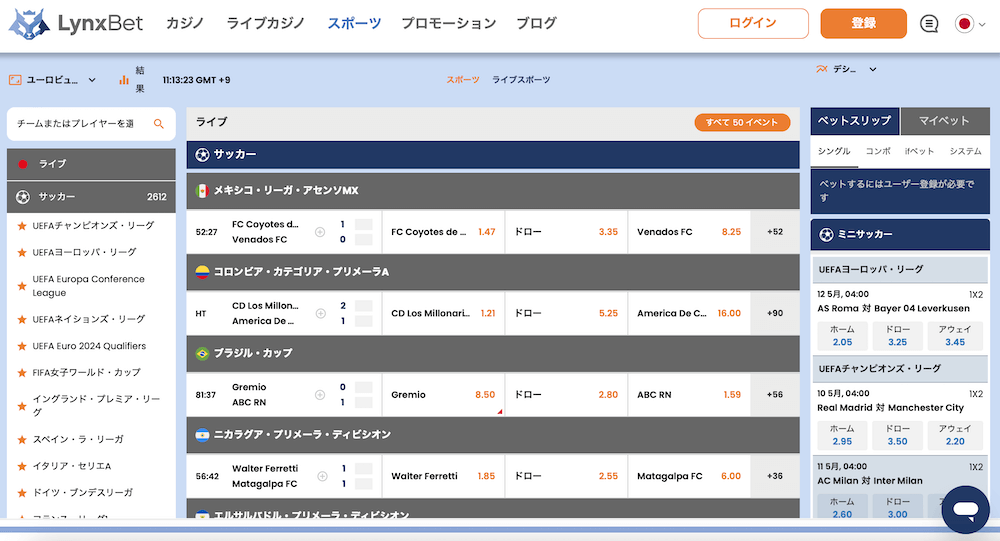Screen dimensions: 1000x541
Task: Click the ログイン button
Action: pos(753,24)
